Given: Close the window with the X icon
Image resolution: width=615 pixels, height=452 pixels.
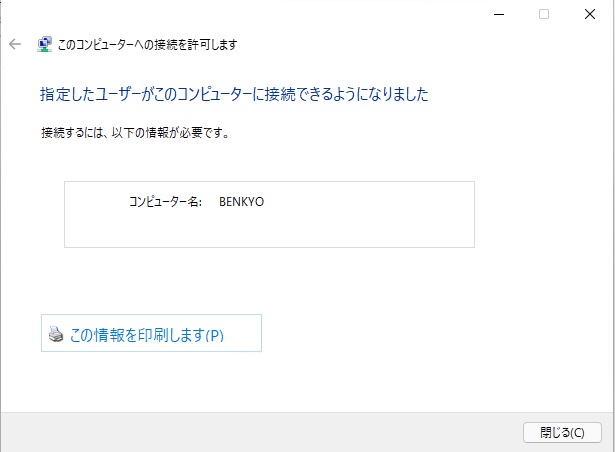Looking at the screenshot, I should (x=590, y=15).
